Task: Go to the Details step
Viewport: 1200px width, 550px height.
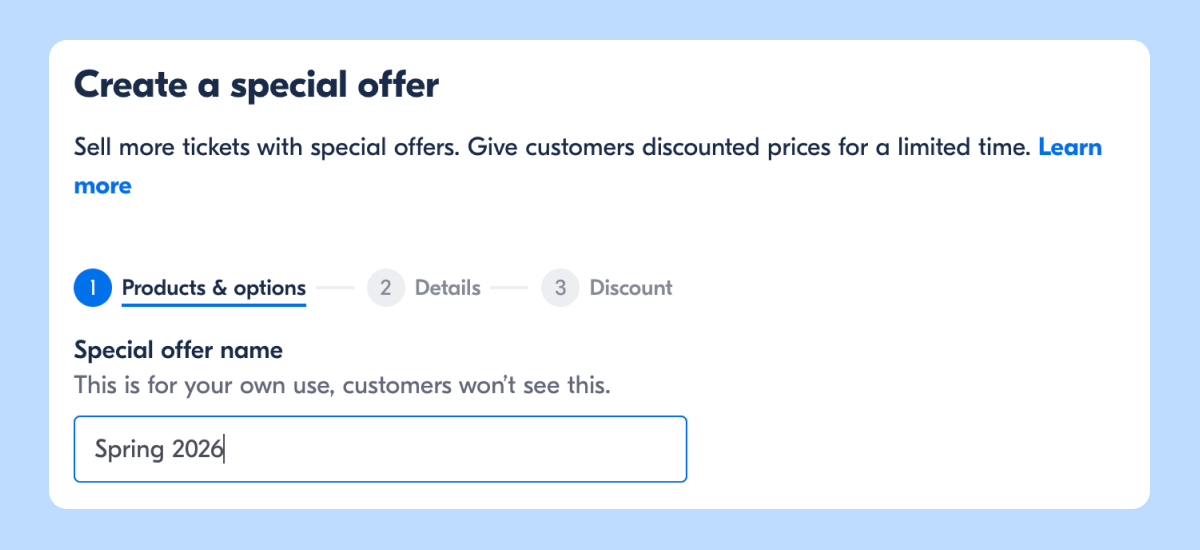Action: coord(447,288)
